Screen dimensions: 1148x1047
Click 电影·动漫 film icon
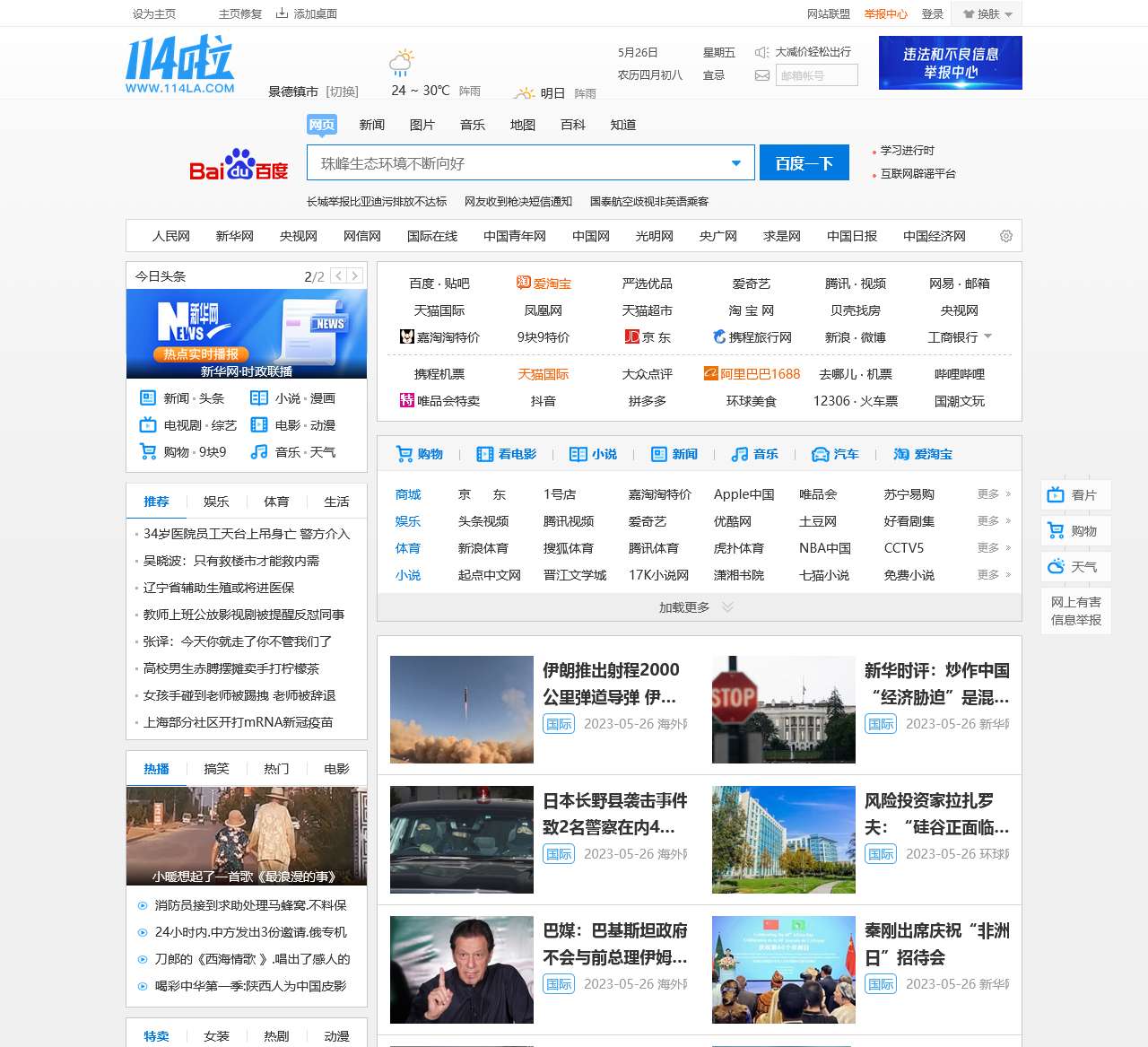(x=259, y=425)
